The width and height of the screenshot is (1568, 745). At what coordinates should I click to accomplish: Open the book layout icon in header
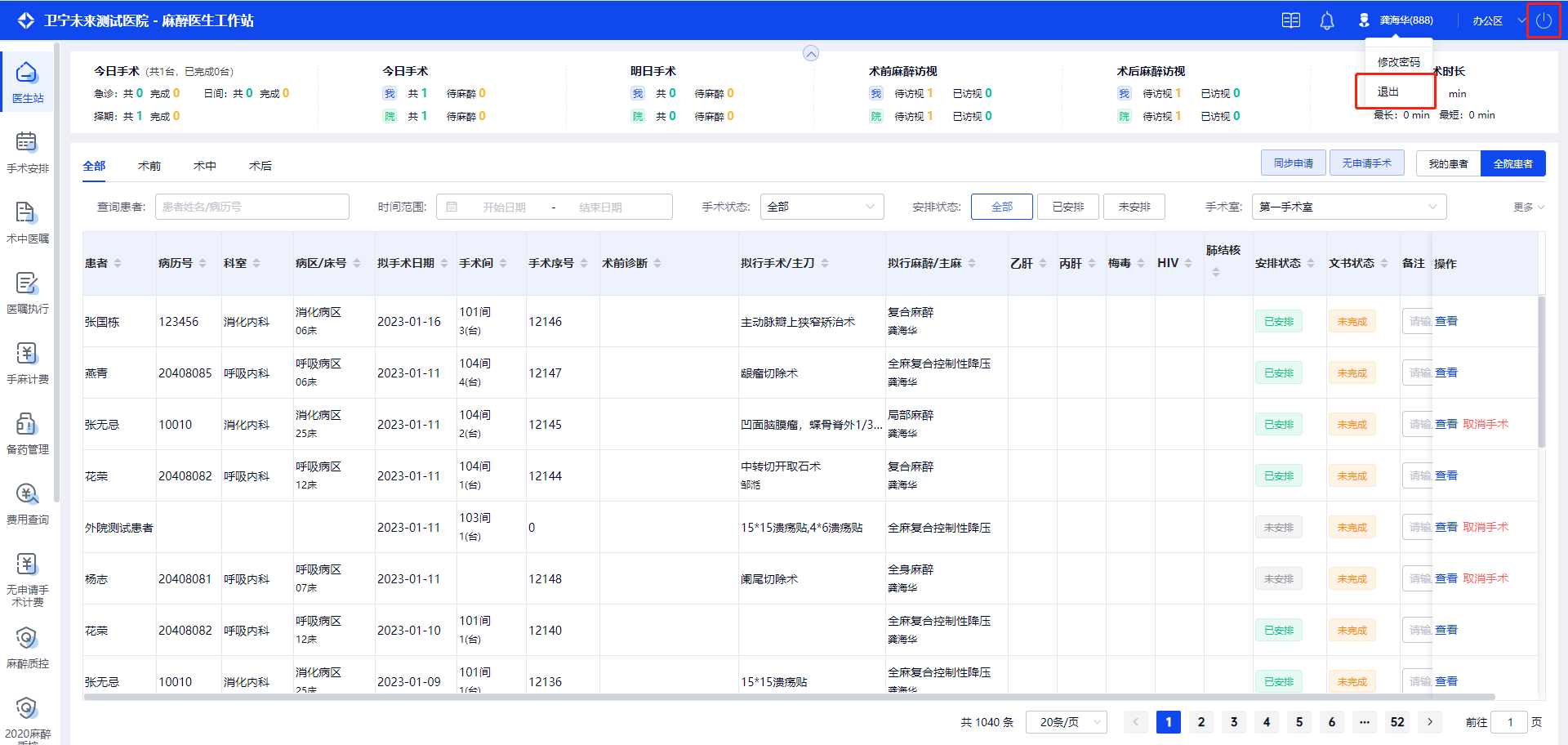tap(1291, 20)
